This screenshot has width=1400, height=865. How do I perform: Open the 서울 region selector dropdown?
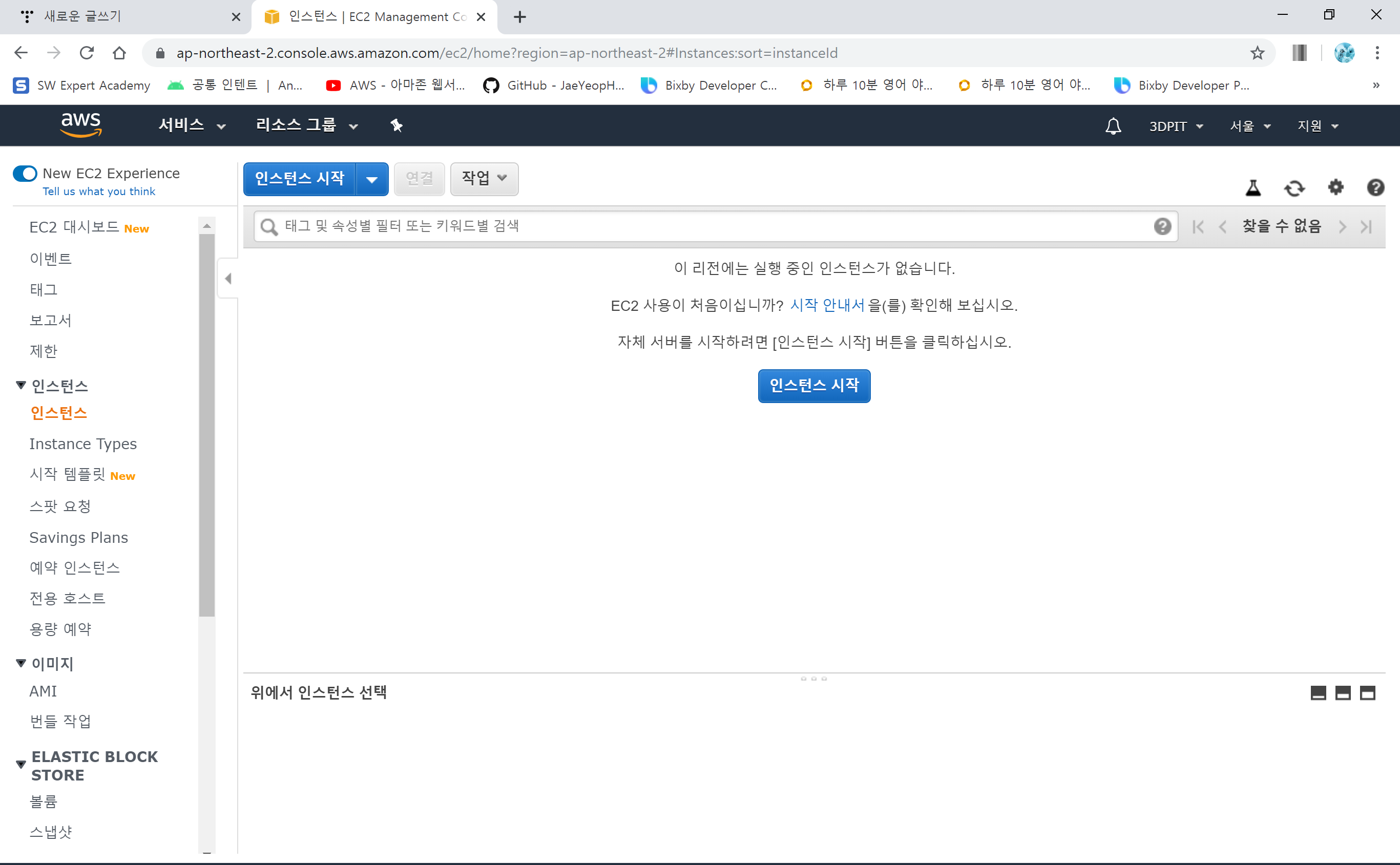click(1250, 126)
